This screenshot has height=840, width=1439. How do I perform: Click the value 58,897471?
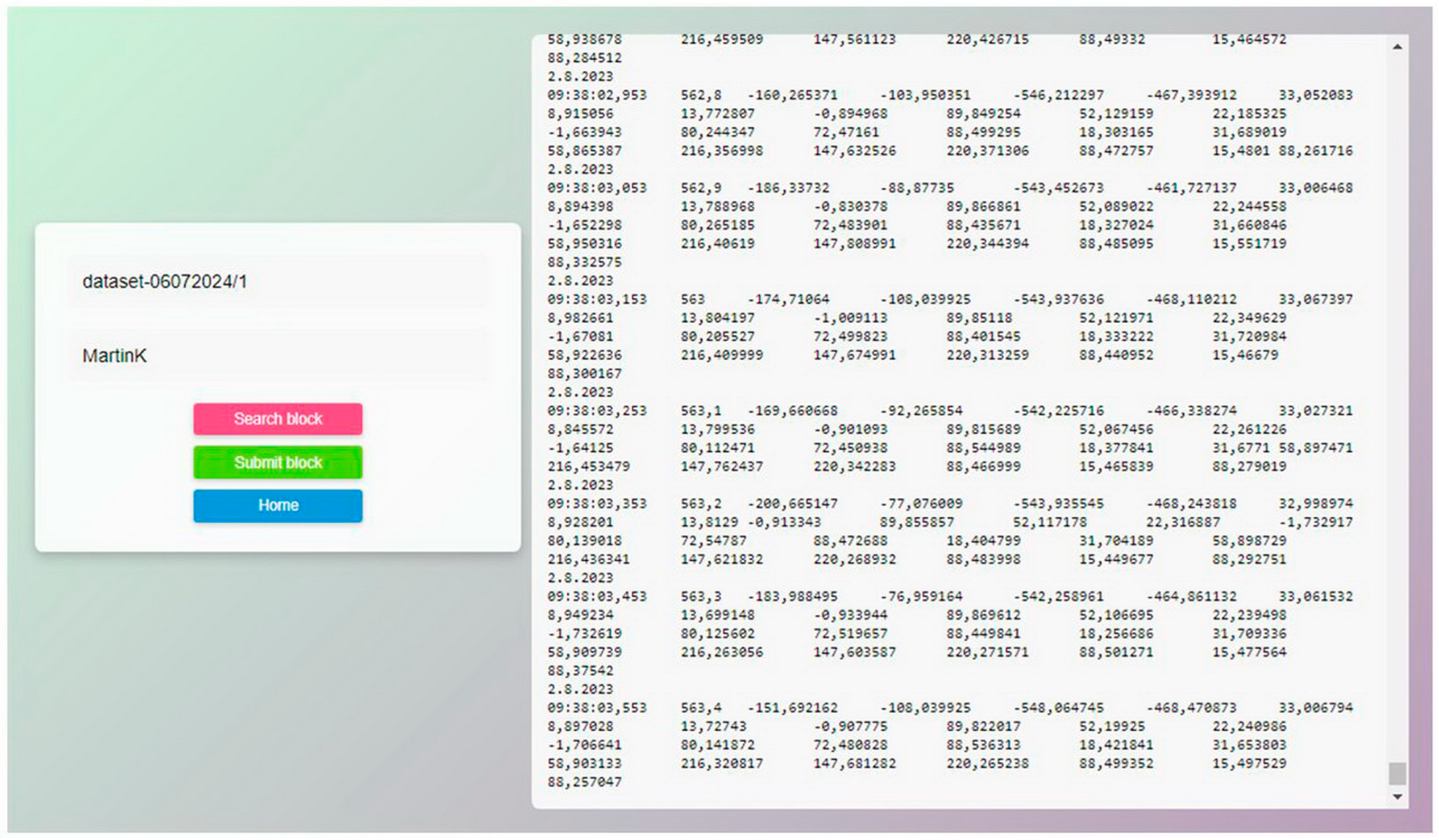[1315, 448]
